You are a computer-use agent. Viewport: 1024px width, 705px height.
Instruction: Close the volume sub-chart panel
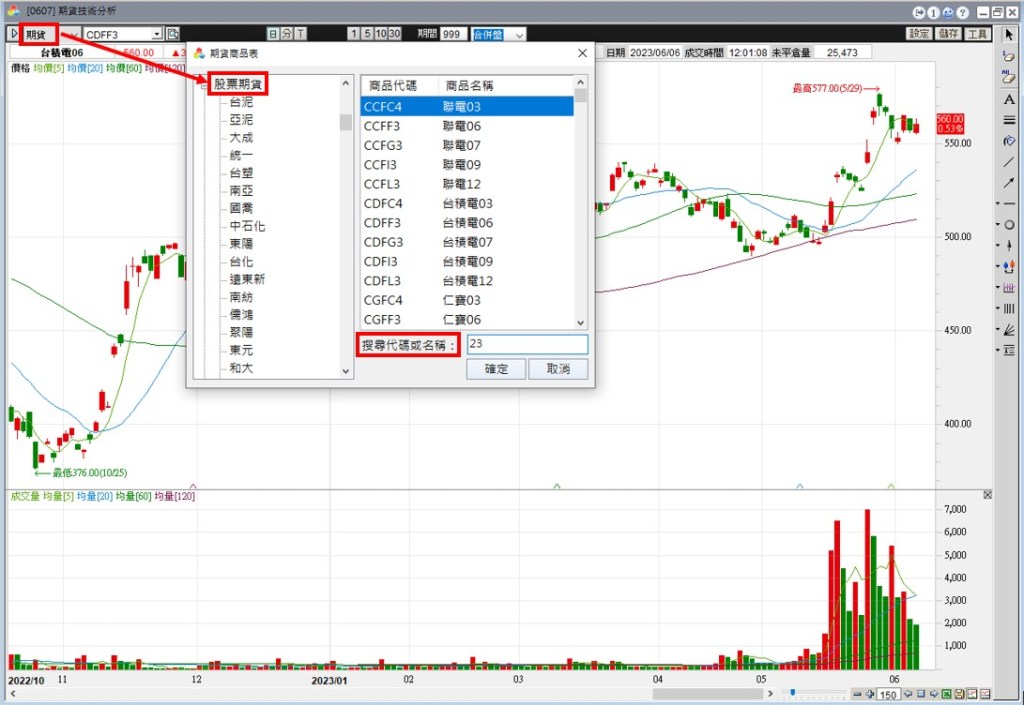point(988,495)
